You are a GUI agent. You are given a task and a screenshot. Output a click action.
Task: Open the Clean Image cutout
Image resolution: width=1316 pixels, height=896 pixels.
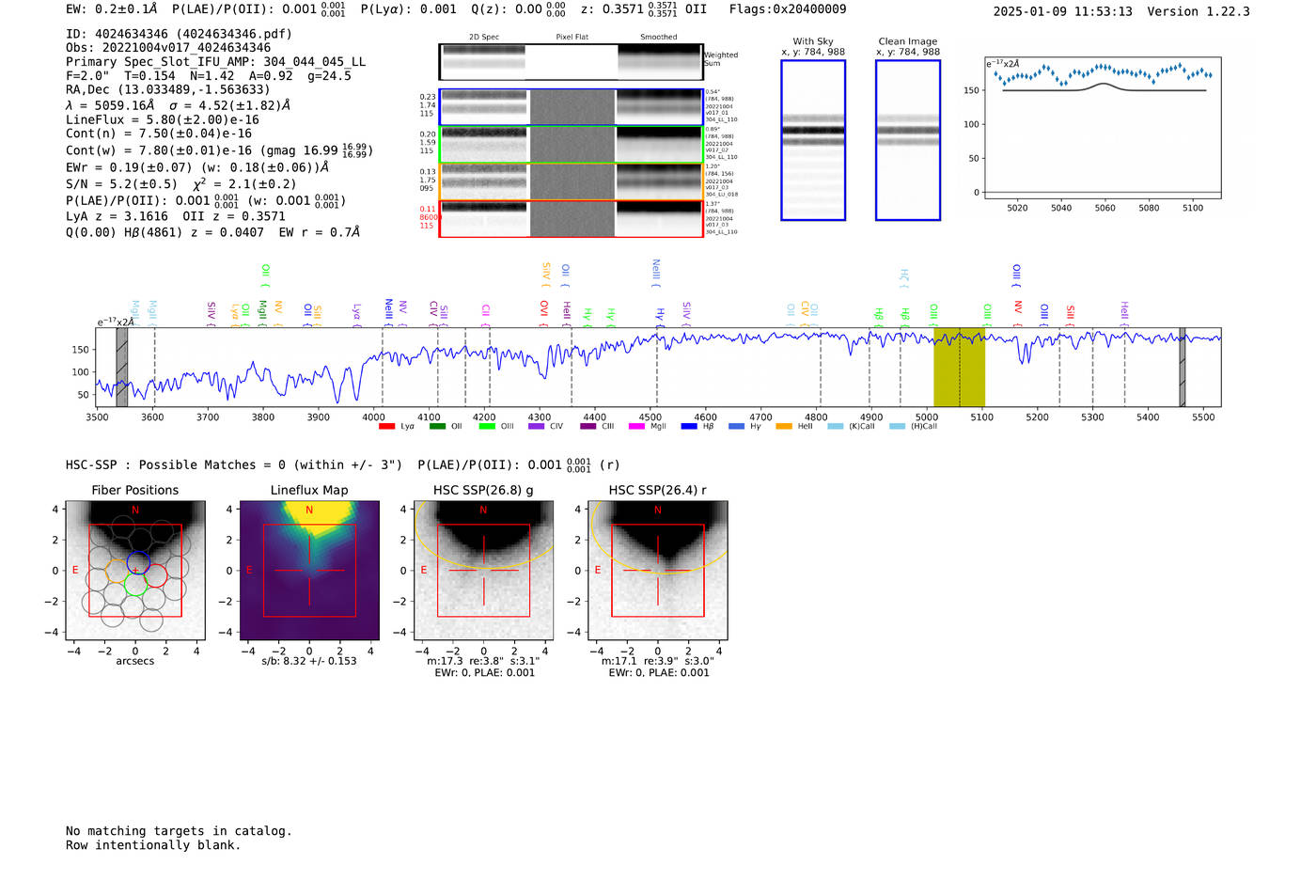click(x=908, y=140)
